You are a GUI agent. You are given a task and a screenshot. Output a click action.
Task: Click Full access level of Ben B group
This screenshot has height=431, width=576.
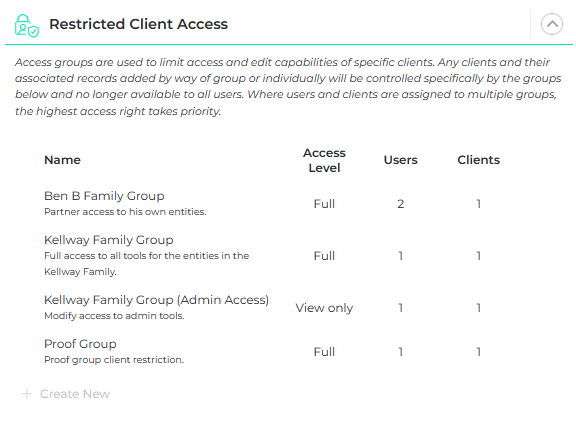324,204
